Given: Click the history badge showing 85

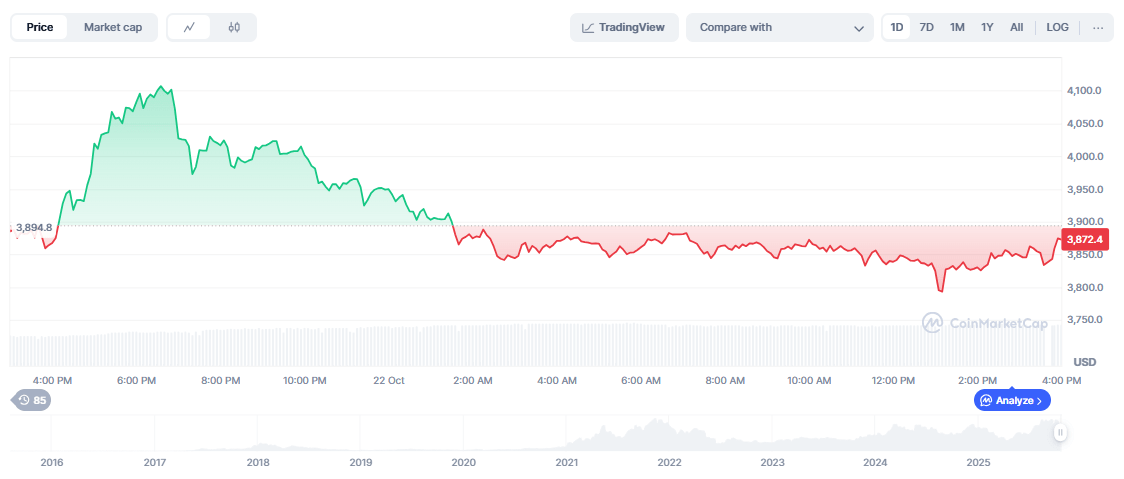Looking at the screenshot, I should click(x=31, y=400).
